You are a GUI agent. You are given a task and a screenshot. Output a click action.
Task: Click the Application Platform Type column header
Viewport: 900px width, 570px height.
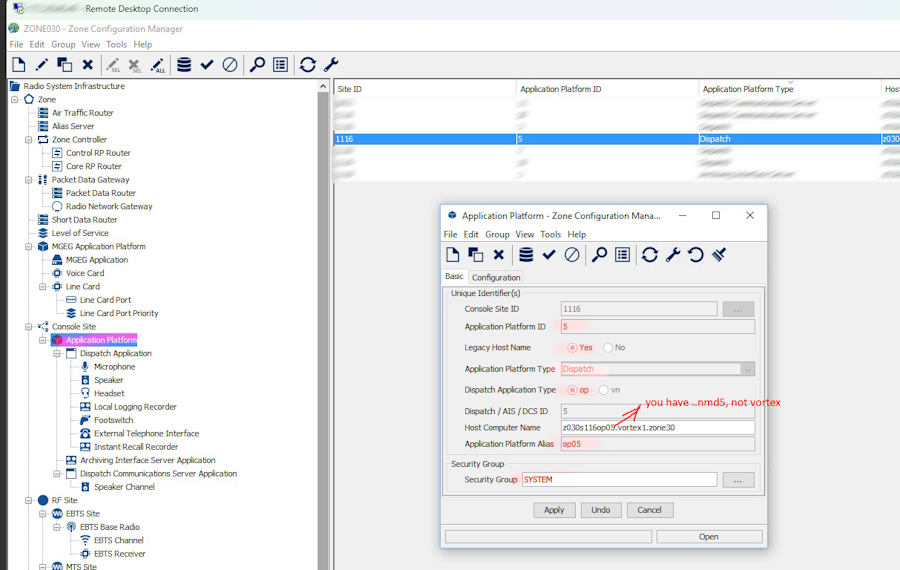790,89
